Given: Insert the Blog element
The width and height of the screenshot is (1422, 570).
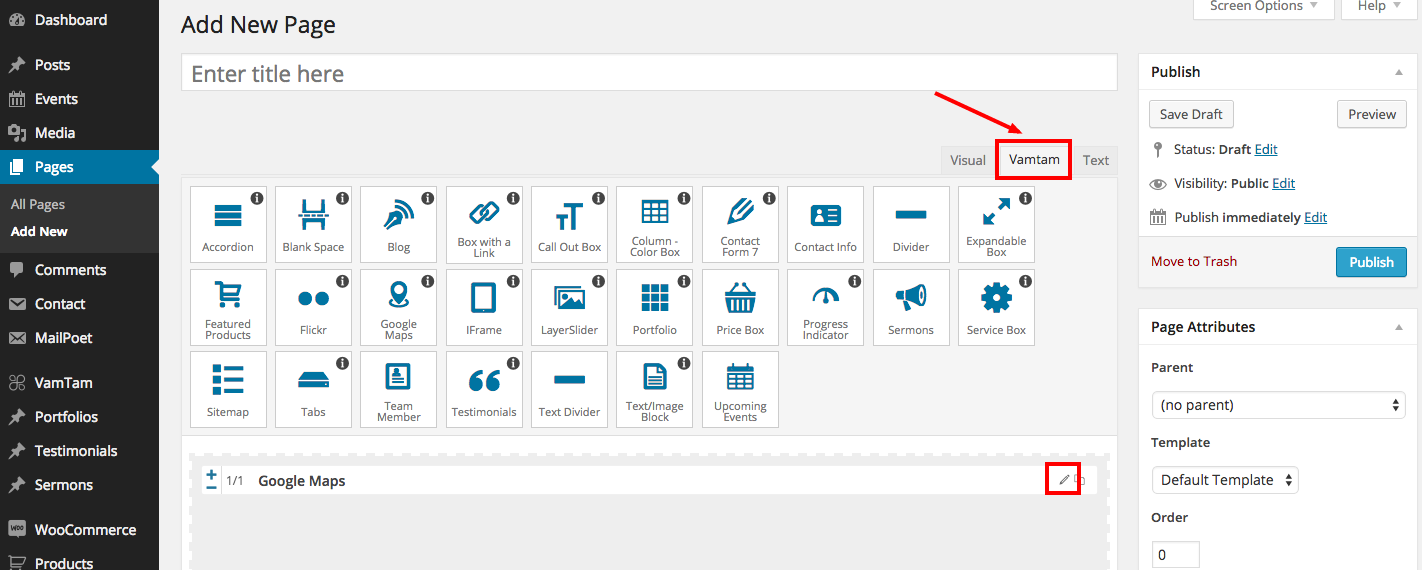Looking at the screenshot, I should [398, 224].
